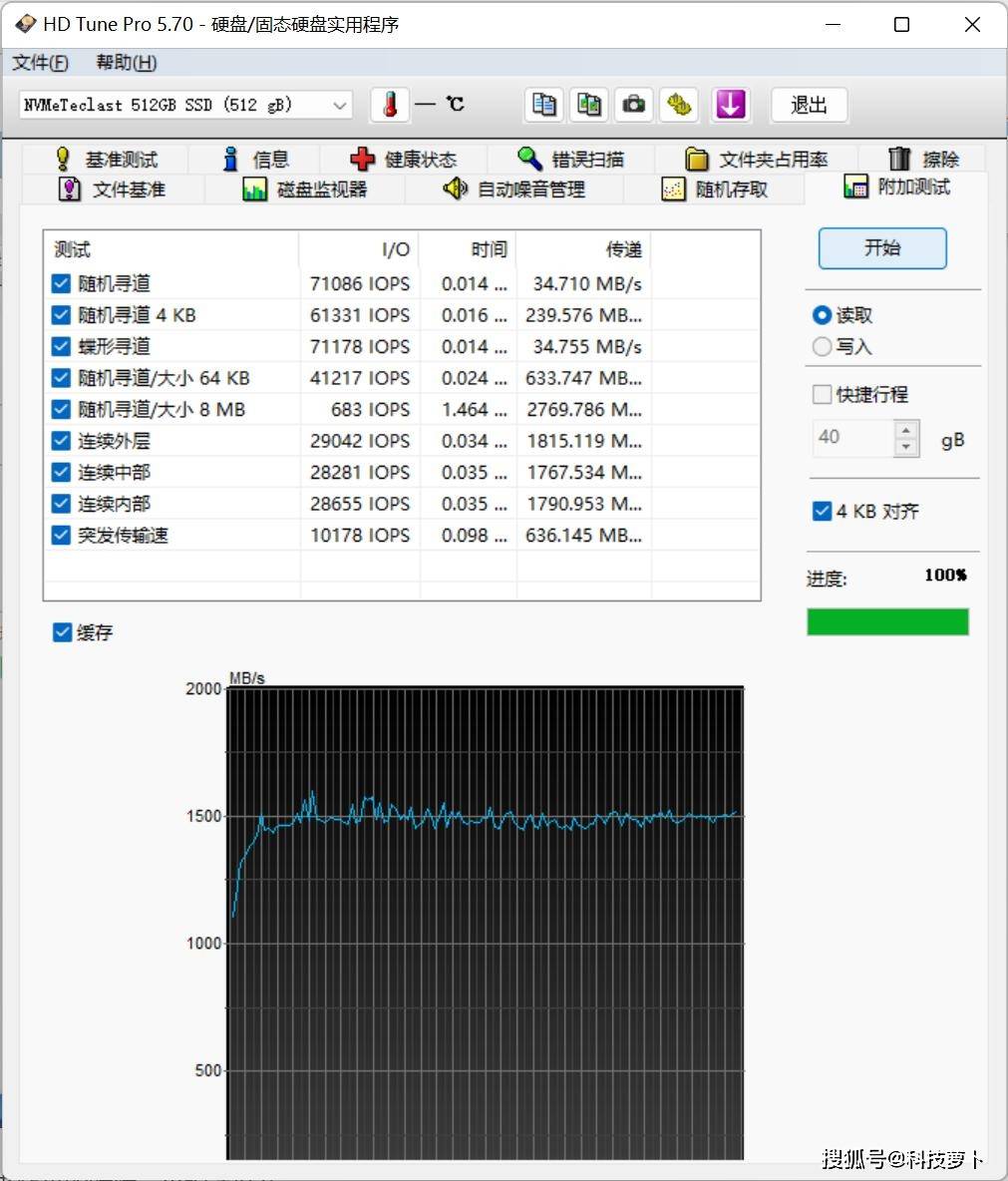Screen dimensions: 1008x1181
Task: Select the 附加测试 extra tests tab
Action: (897, 187)
